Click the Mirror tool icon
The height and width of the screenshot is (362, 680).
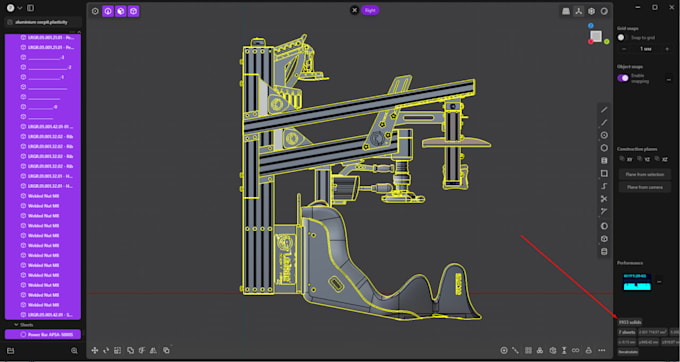coord(153,350)
